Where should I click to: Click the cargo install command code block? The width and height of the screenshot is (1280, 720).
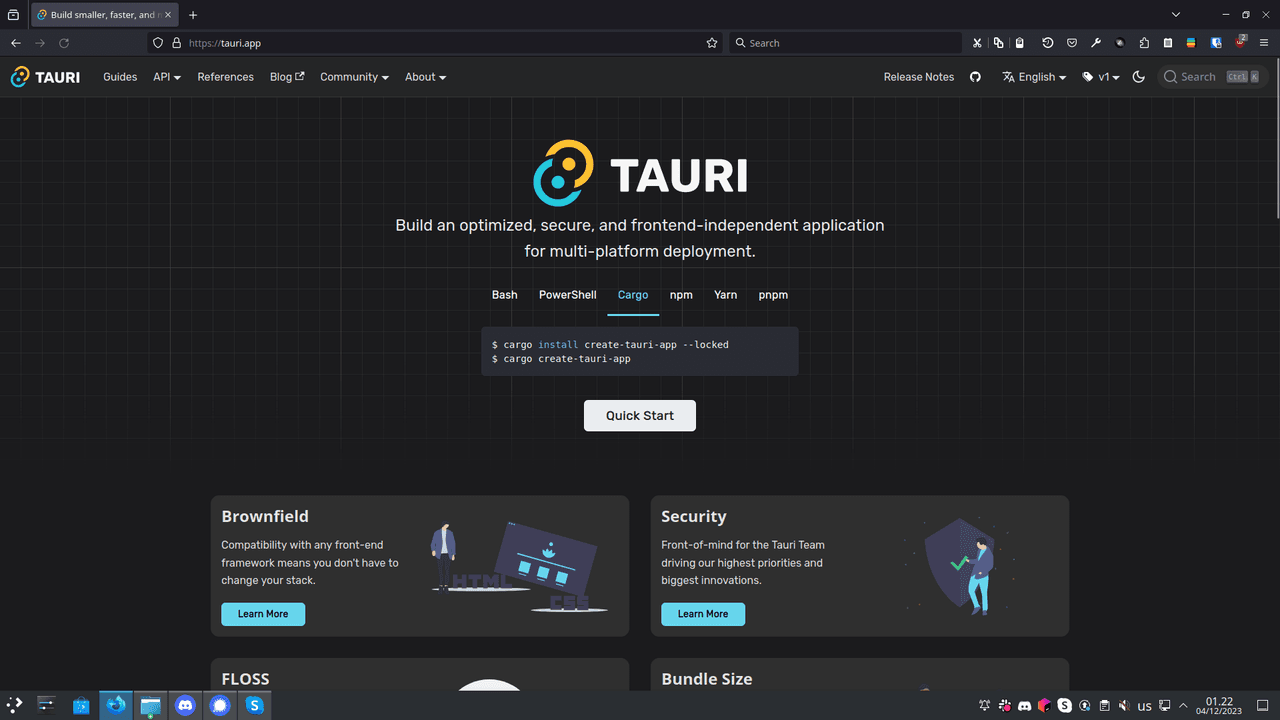pos(640,351)
